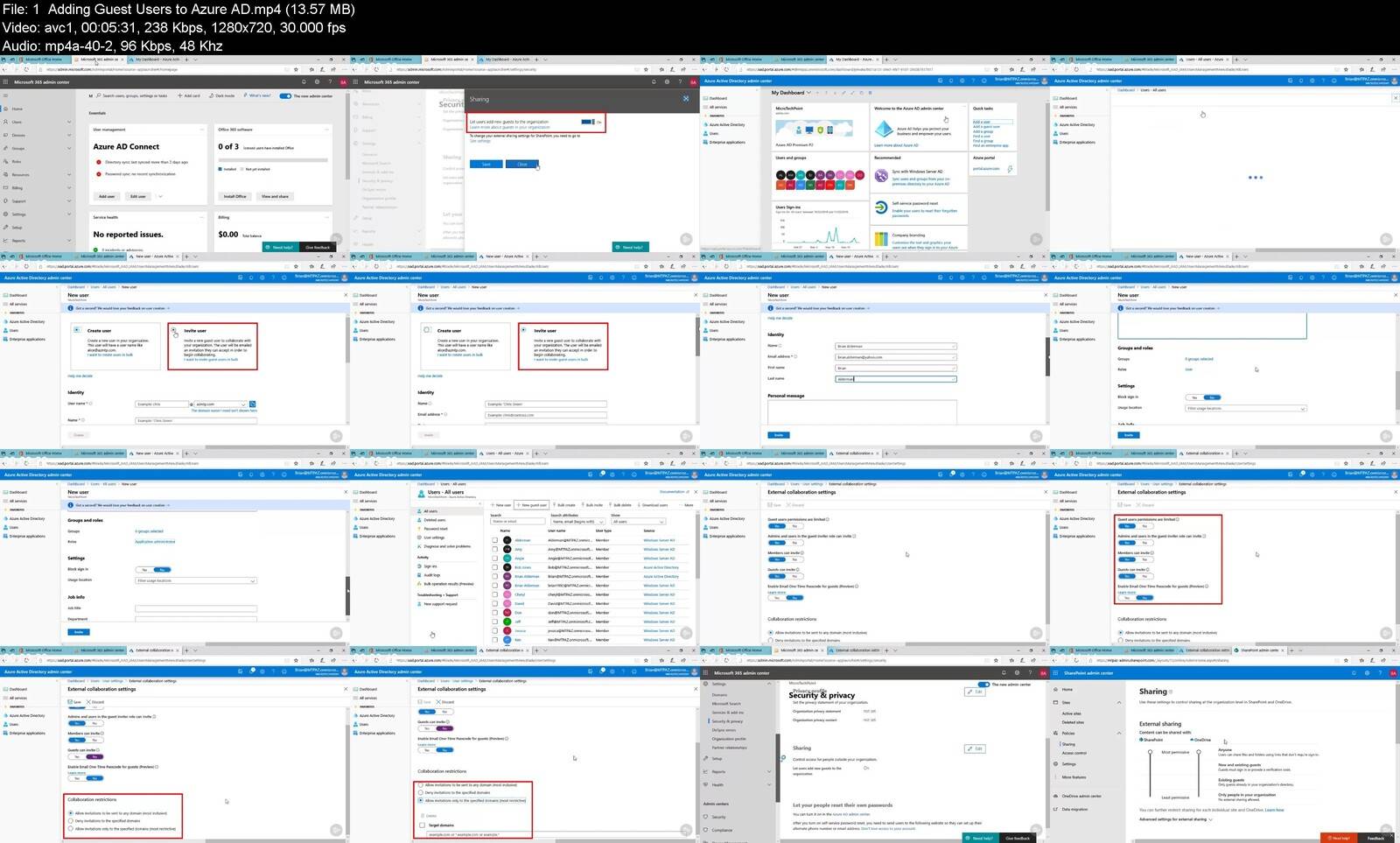
Task: Open Support in the Azure AD Connect frame sidebar
Action: [x=19, y=200]
